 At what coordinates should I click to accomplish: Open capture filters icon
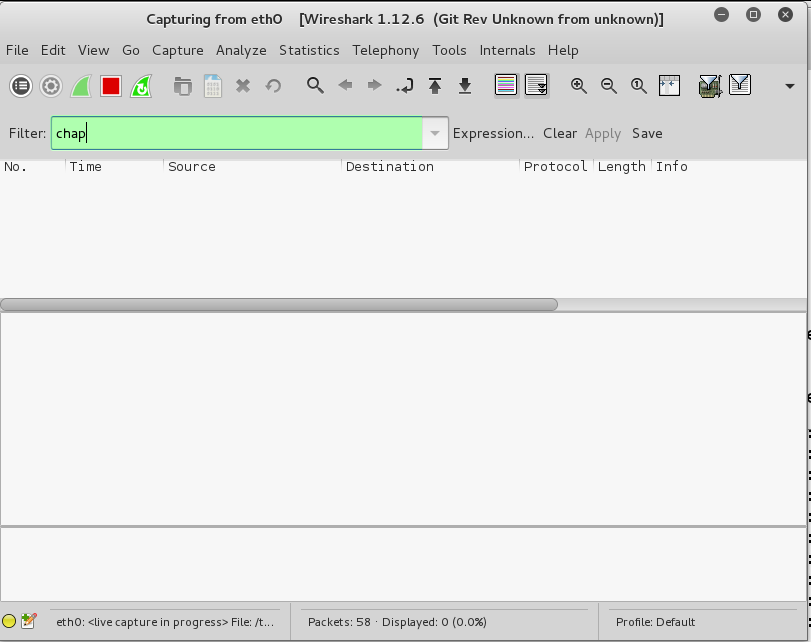tap(710, 85)
